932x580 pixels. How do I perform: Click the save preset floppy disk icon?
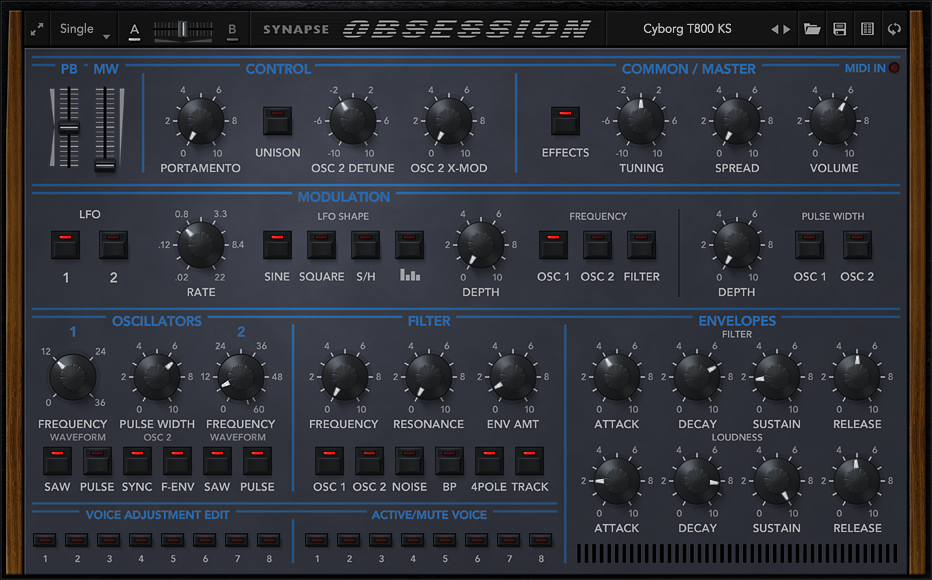pyautogui.click(x=840, y=29)
